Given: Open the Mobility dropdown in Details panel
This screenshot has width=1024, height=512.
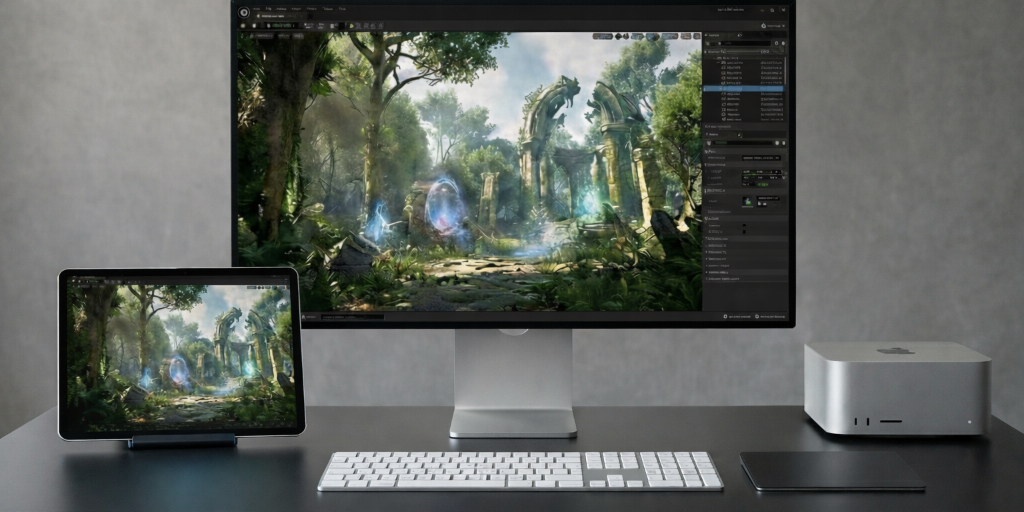Looking at the screenshot, I should (x=760, y=157).
